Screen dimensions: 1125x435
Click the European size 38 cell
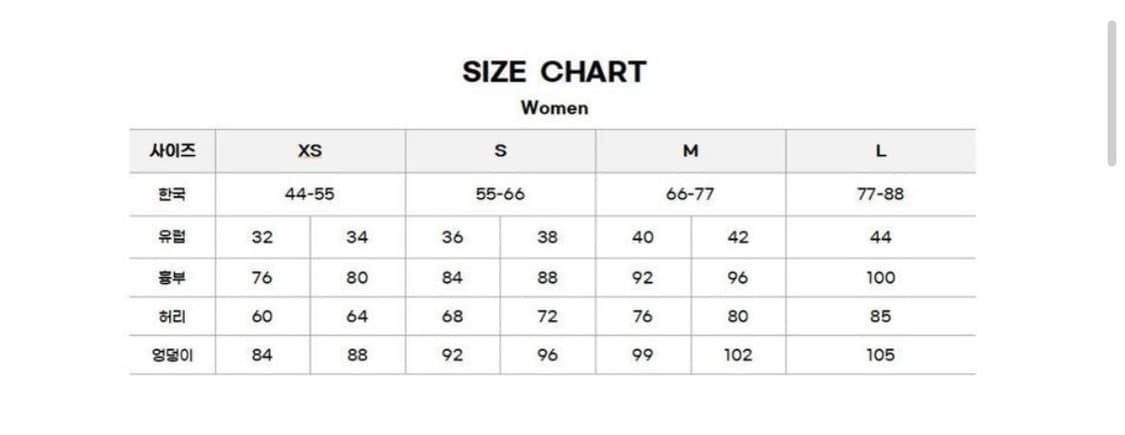point(547,237)
